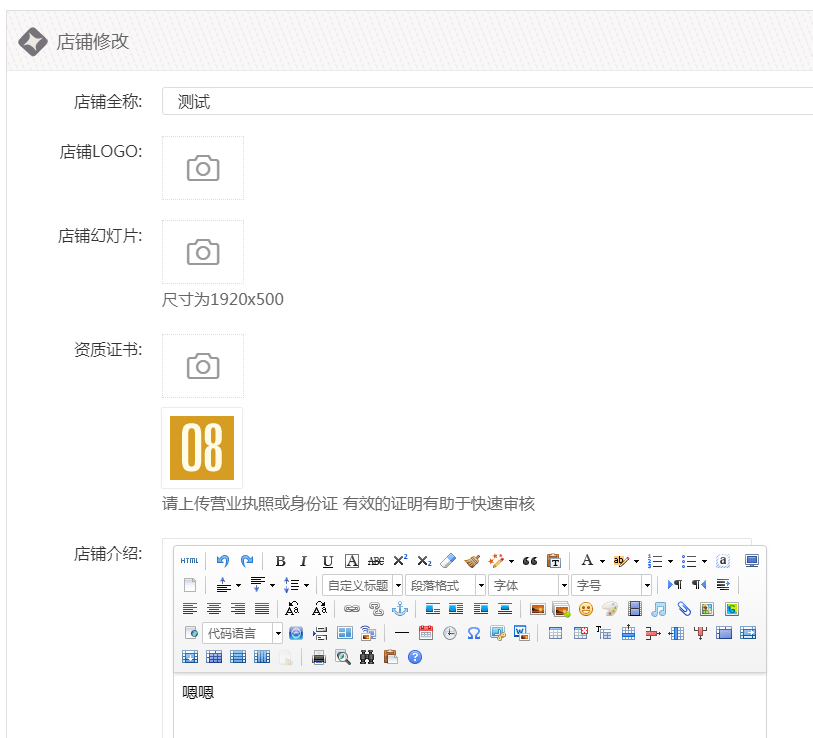Click the anchor icon in toolbar
Viewport: 813px width, 738px height.
[x=400, y=609]
